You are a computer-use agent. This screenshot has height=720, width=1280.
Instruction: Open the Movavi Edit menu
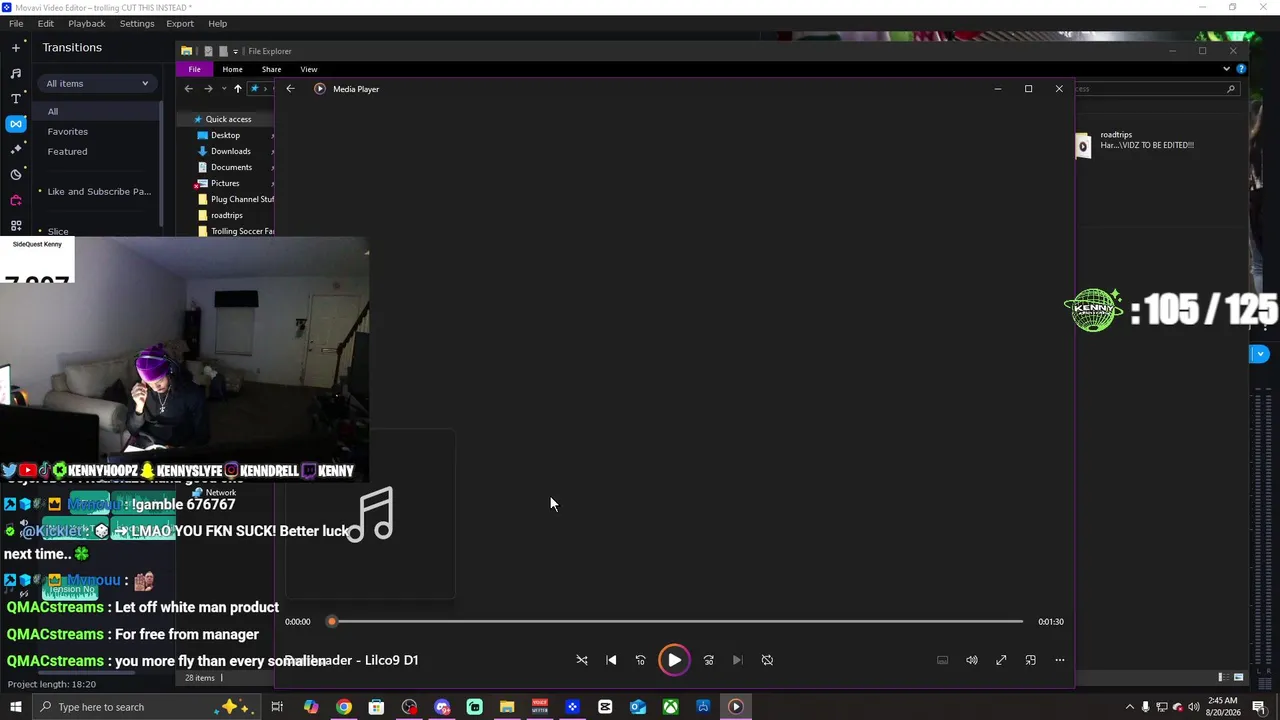coord(46,23)
